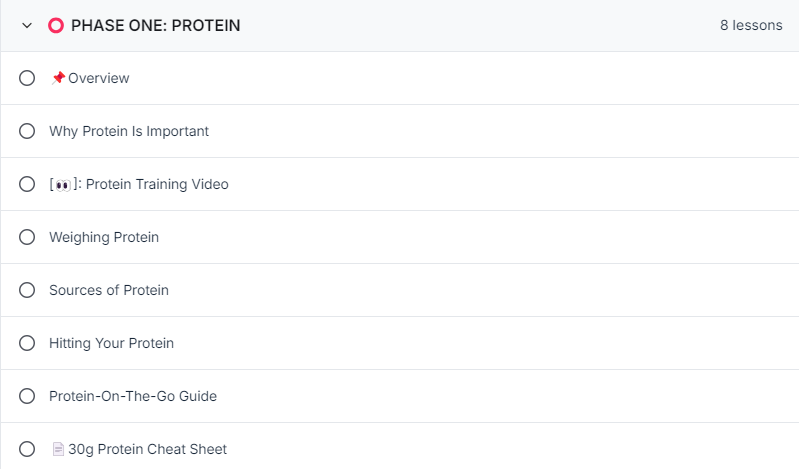Open the Hitting Your Protein lesson
Image resolution: width=799 pixels, height=469 pixels.
pyautogui.click(x=111, y=343)
